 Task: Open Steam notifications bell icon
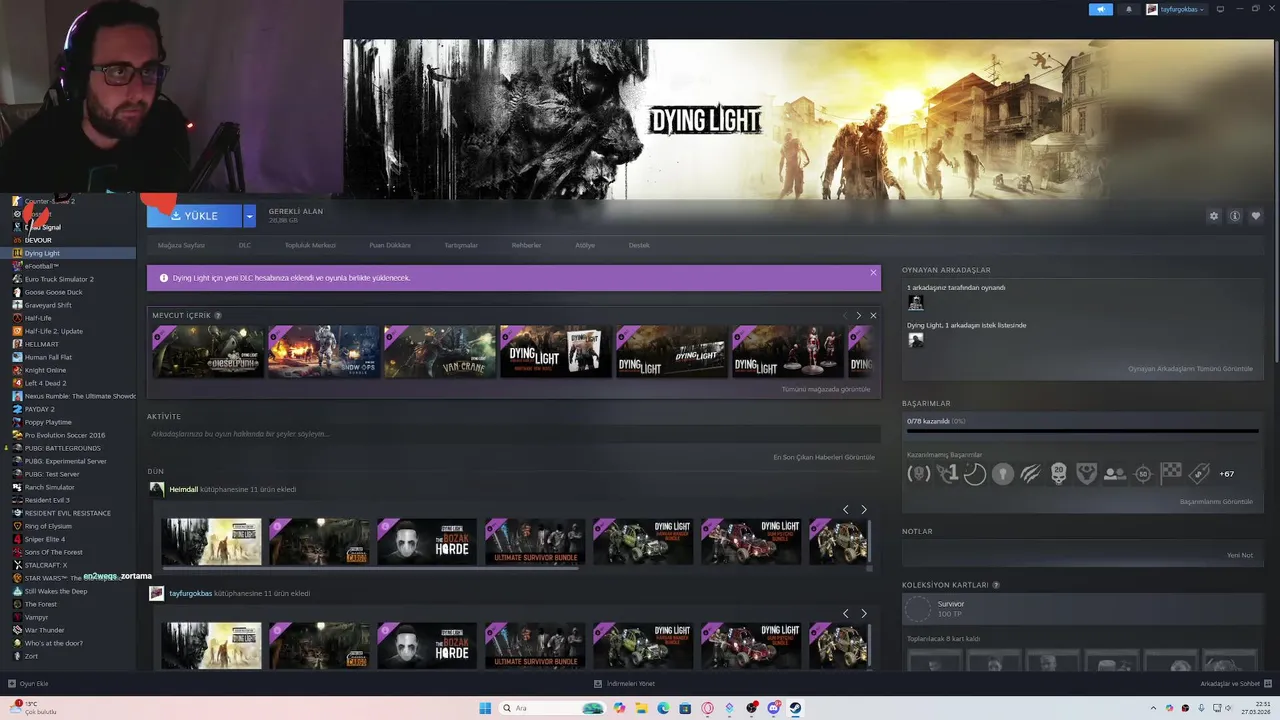pos(1129,9)
